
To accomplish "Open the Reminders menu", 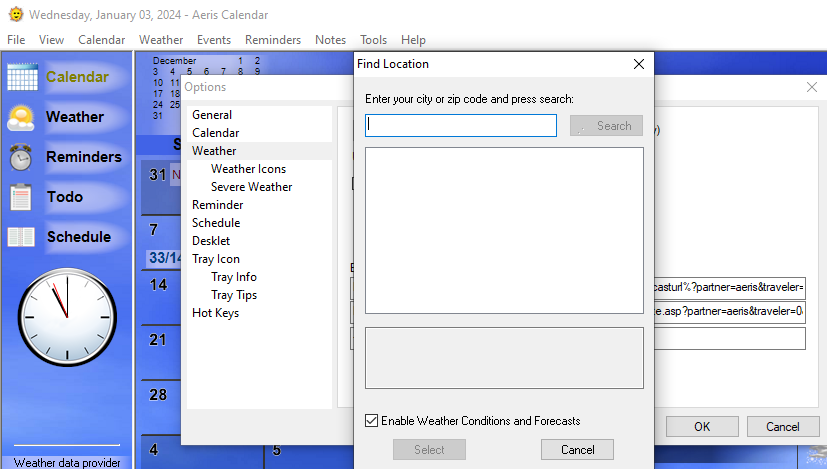I will [x=273, y=40].
